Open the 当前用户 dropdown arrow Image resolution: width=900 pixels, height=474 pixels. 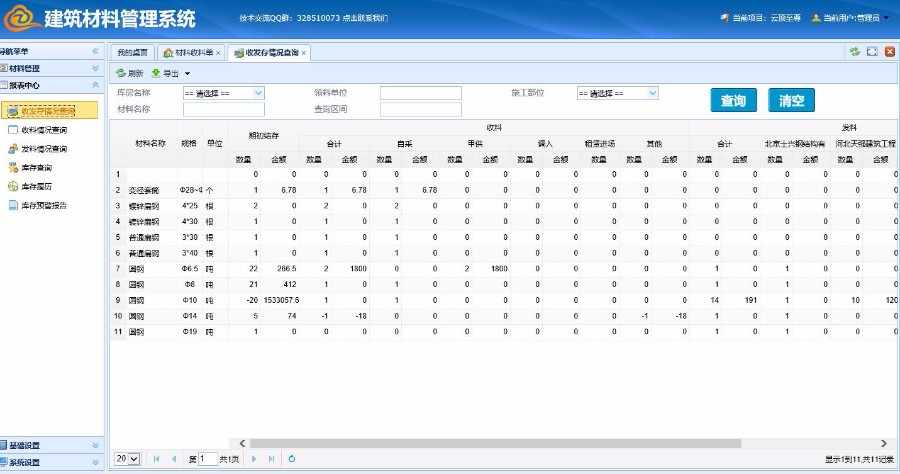click(886, 18)
